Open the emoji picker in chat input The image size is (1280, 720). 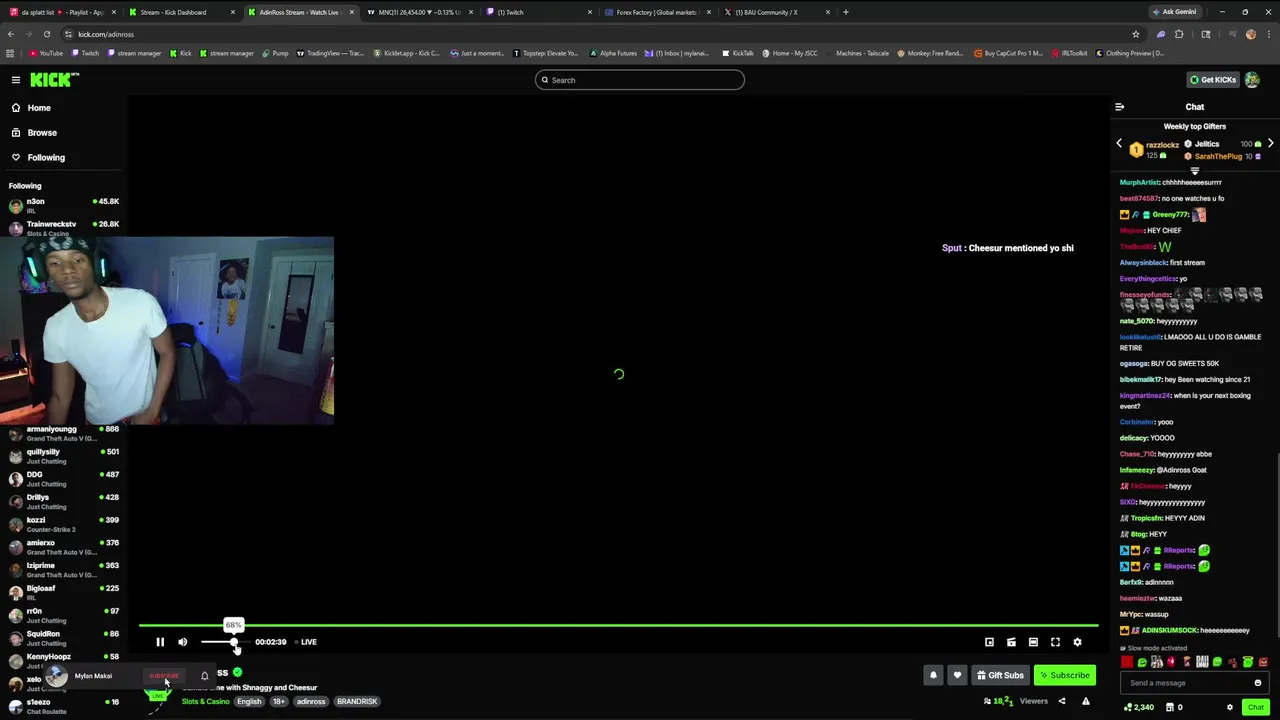1258,683
